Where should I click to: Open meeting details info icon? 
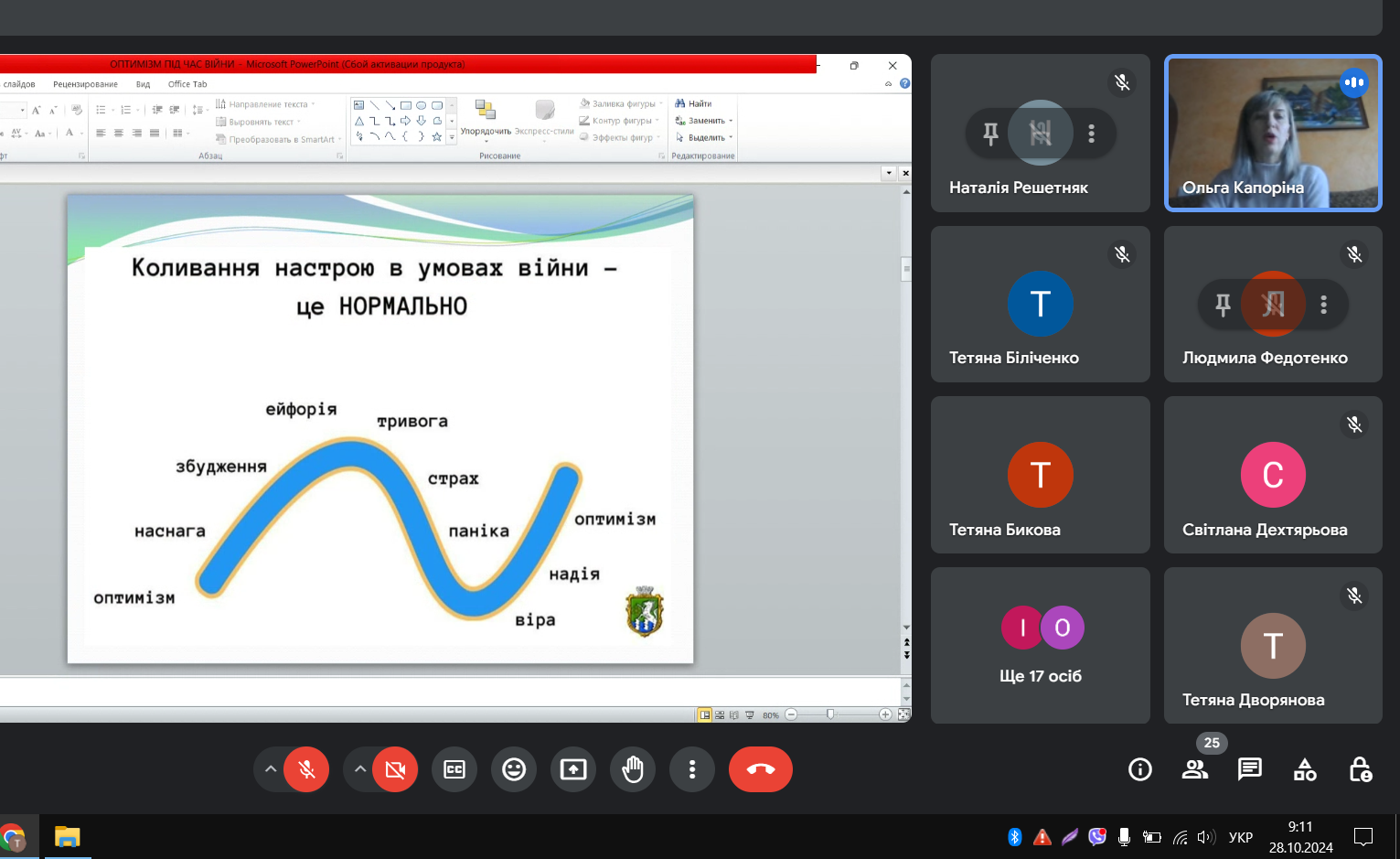click(1139, 769)
